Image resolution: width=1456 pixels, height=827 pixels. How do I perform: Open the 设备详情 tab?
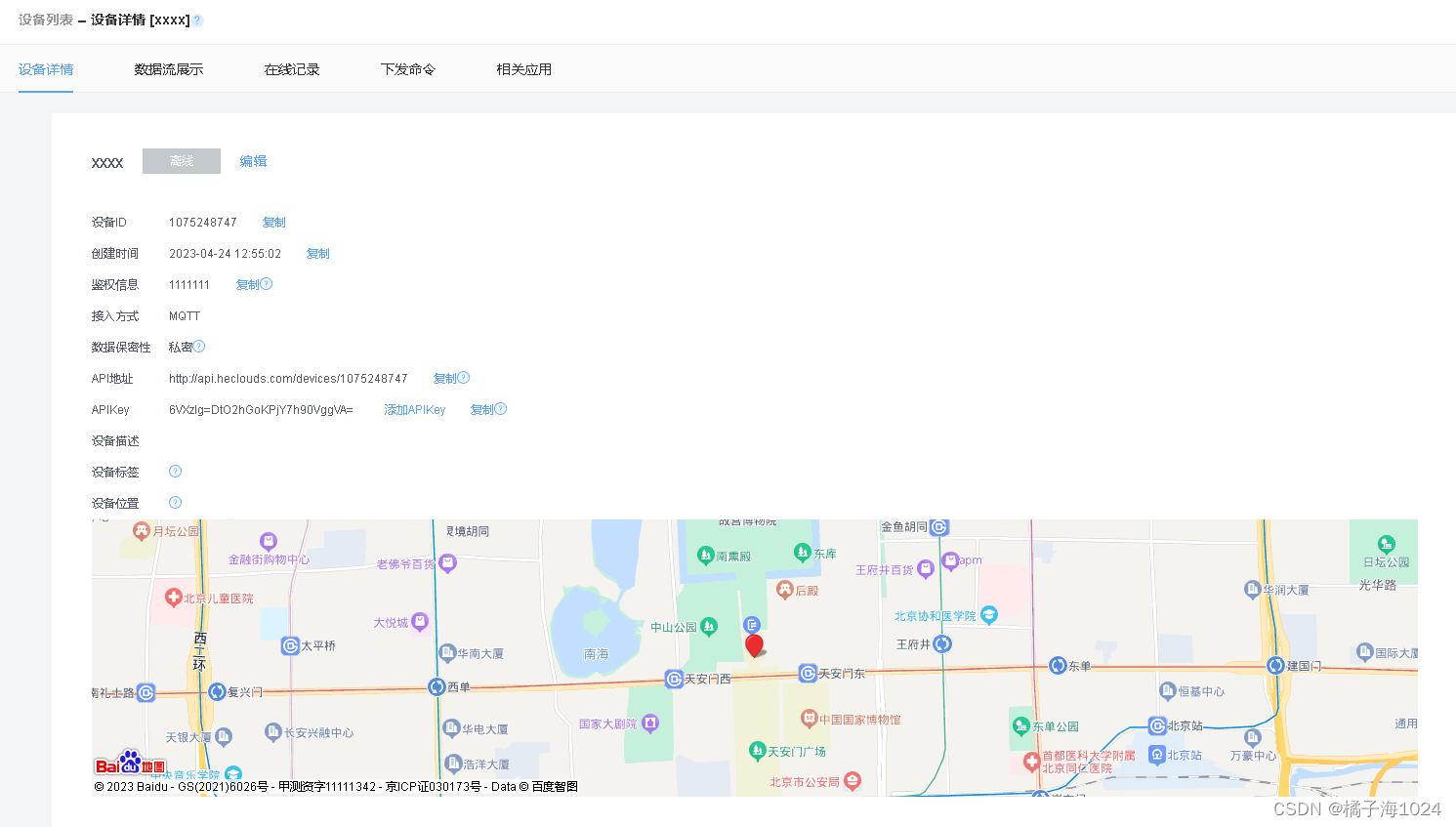pos(46,69)
